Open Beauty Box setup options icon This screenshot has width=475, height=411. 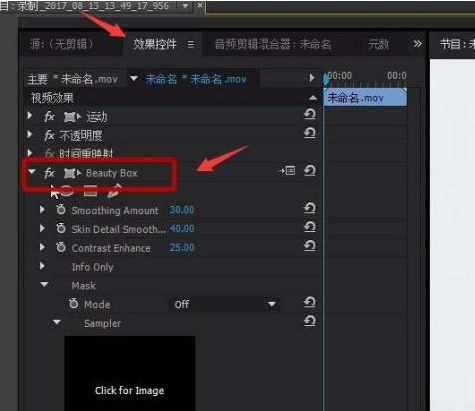click(287, 171)
